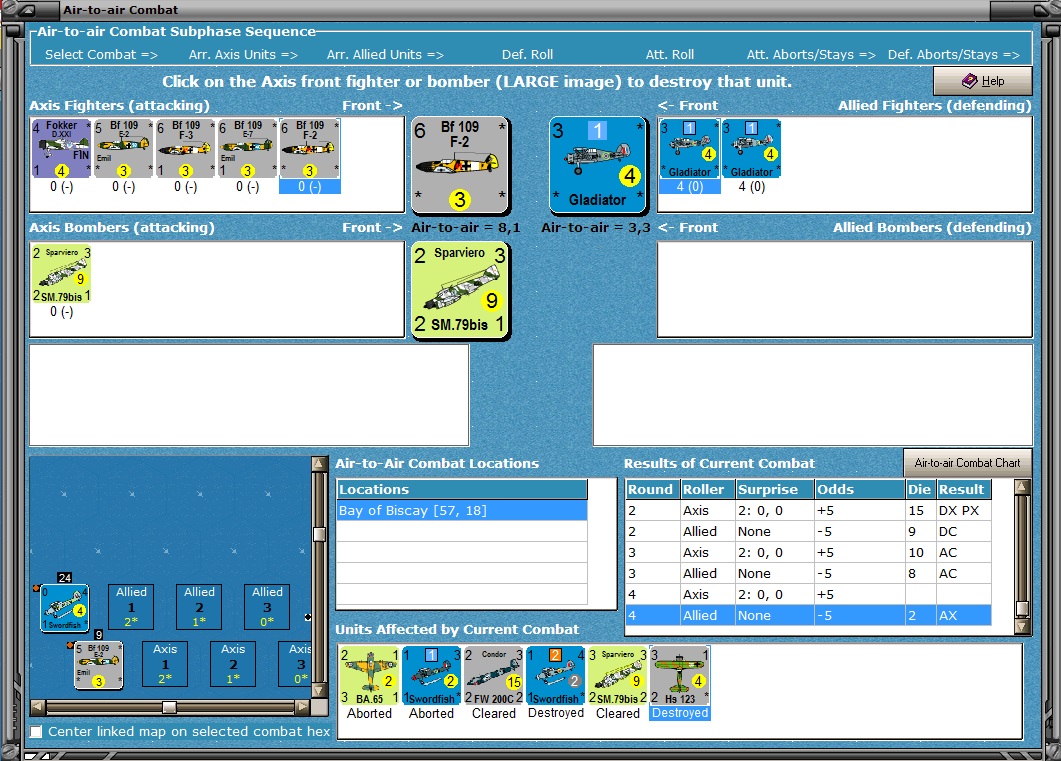
Task: Click the combat results scrollbar up arrow
Action: pos(1022,486)
